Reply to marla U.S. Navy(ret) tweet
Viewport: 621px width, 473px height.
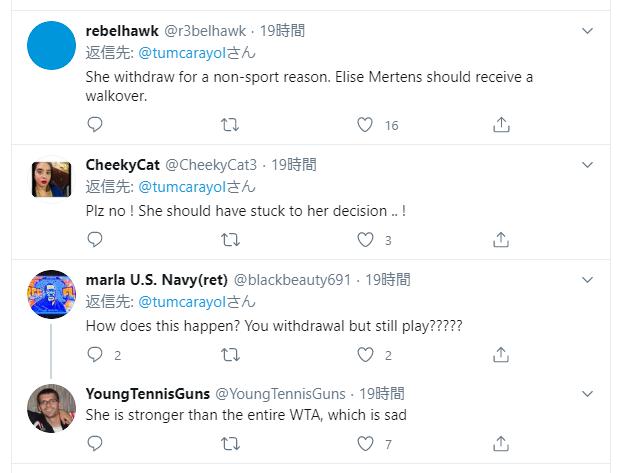95,355
